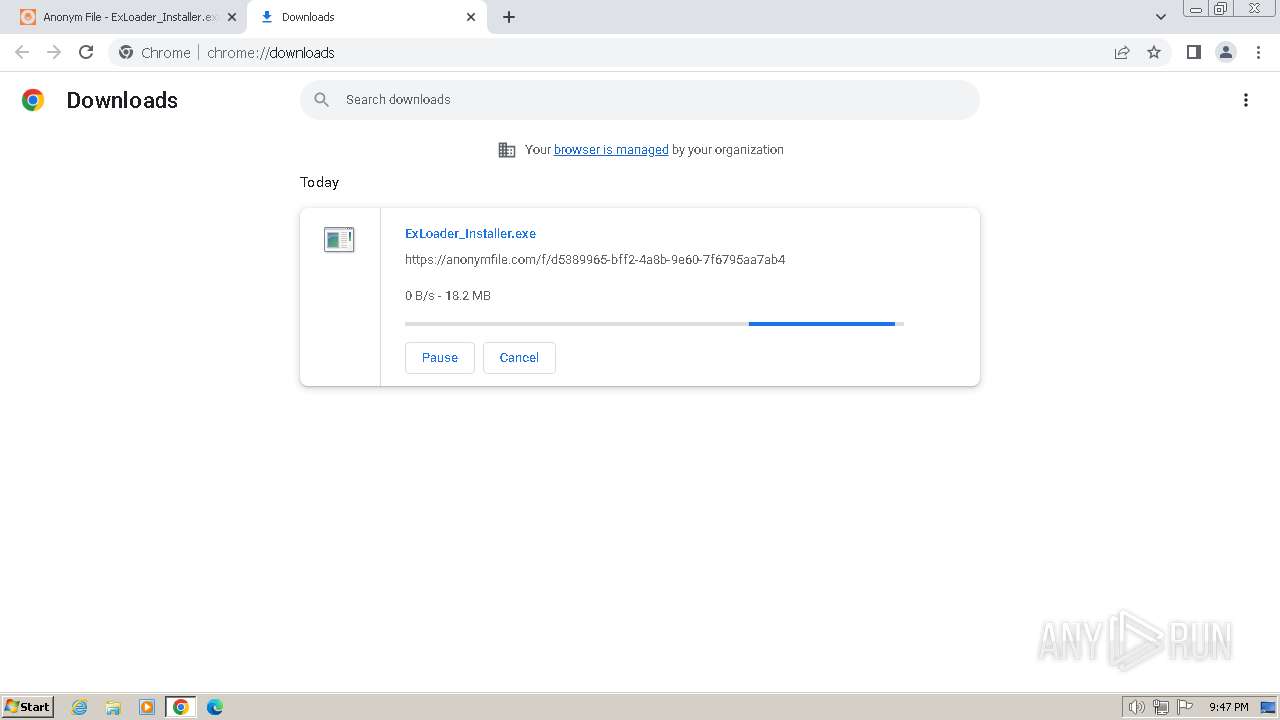1280x720 pixels.
Task: Click the Search downloads field
Action: (x=640, y=100)
